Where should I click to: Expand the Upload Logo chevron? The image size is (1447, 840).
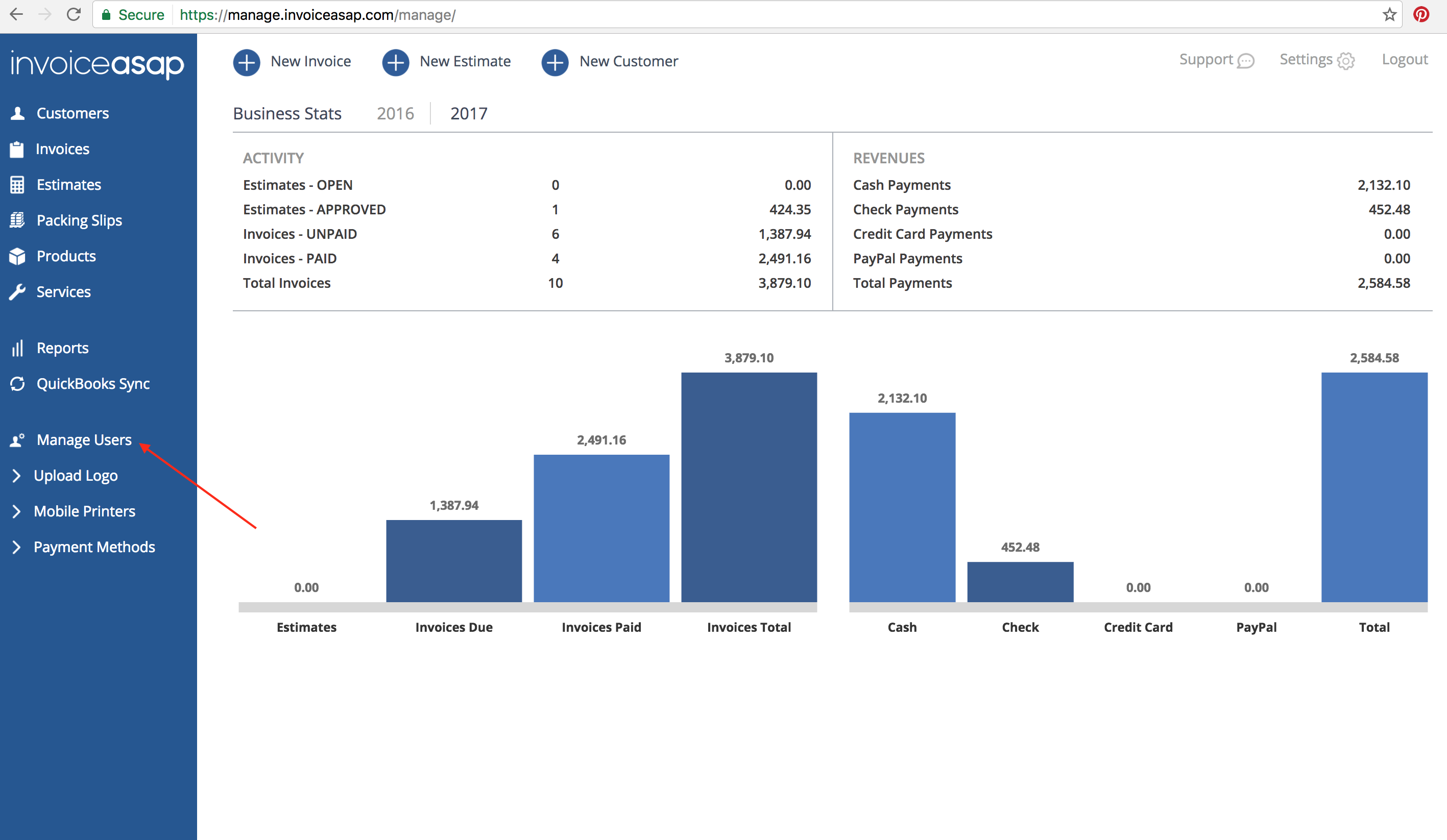pos(17,476)
